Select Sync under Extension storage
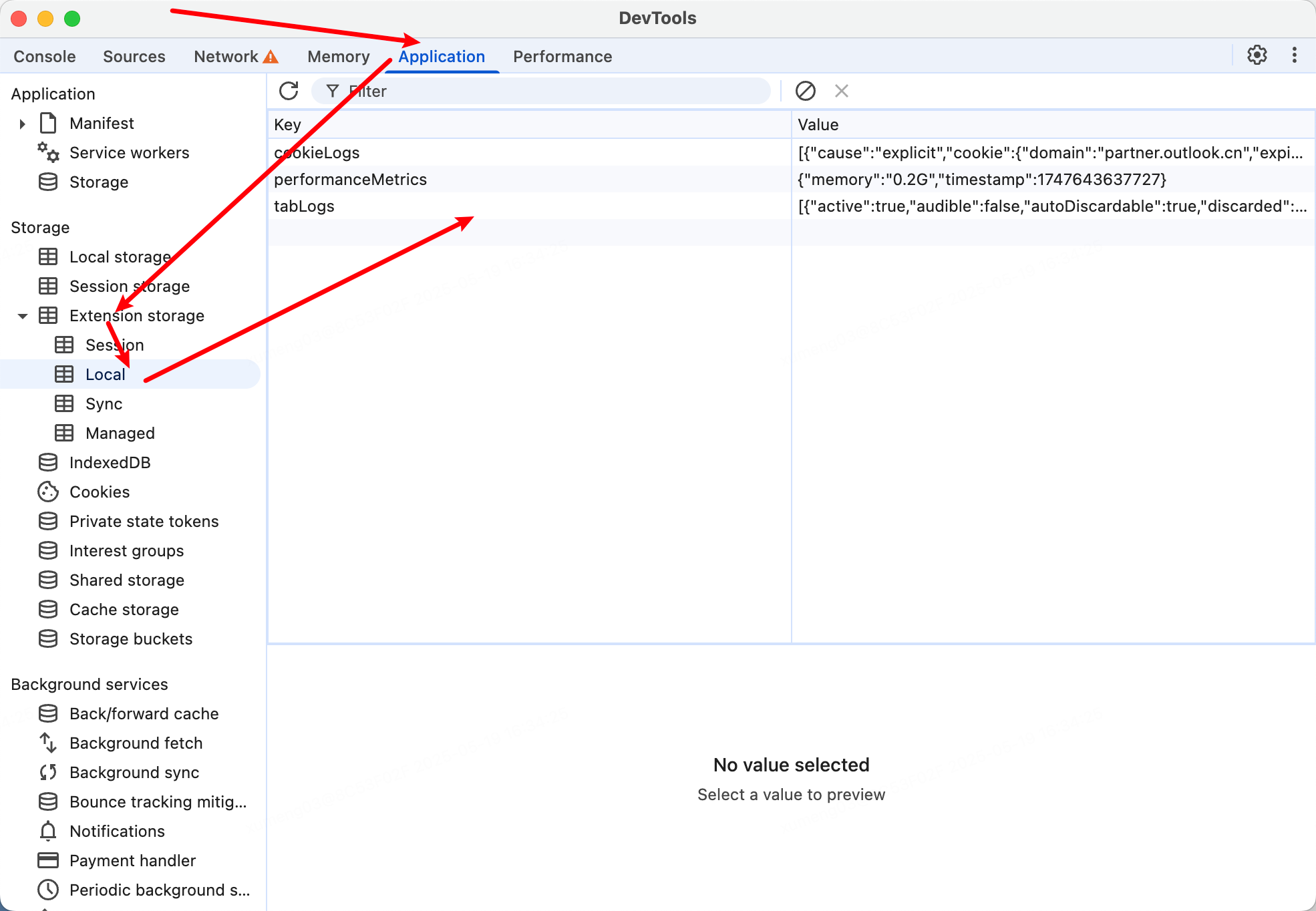Image resolution: width=1316 pixels, height=911 pixels. tap(104, 404)
